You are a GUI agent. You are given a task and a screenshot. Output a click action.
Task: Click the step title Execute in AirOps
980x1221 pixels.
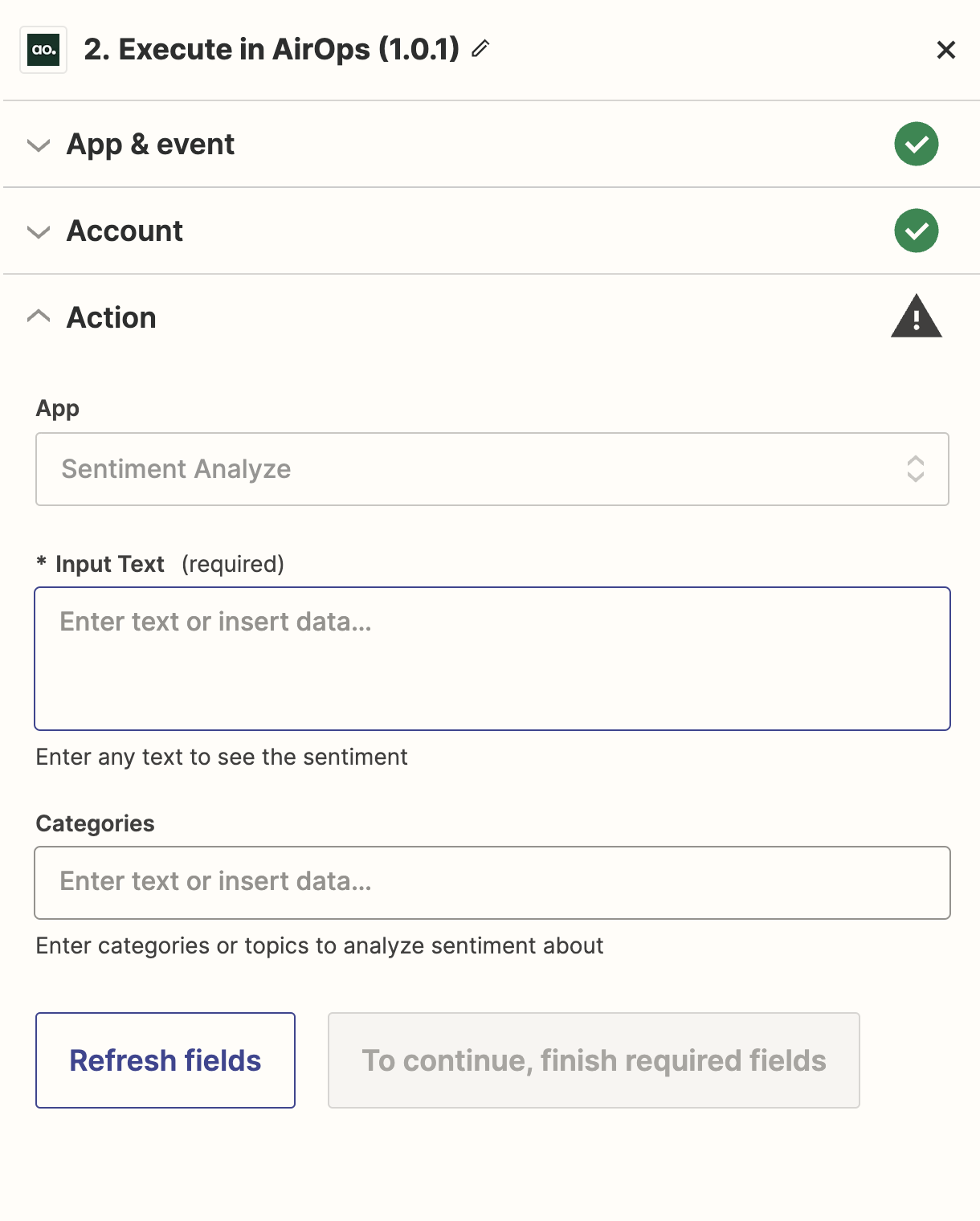[x=272, y=50]
